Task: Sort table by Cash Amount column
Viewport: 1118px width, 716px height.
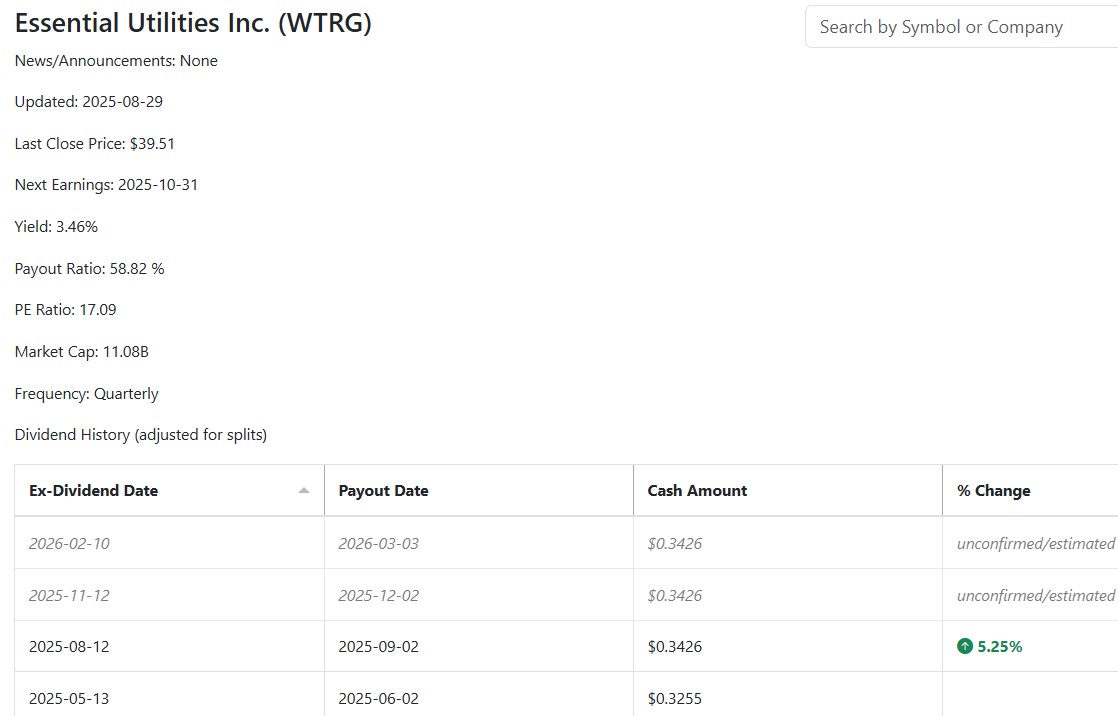Action: pos(788,491)
